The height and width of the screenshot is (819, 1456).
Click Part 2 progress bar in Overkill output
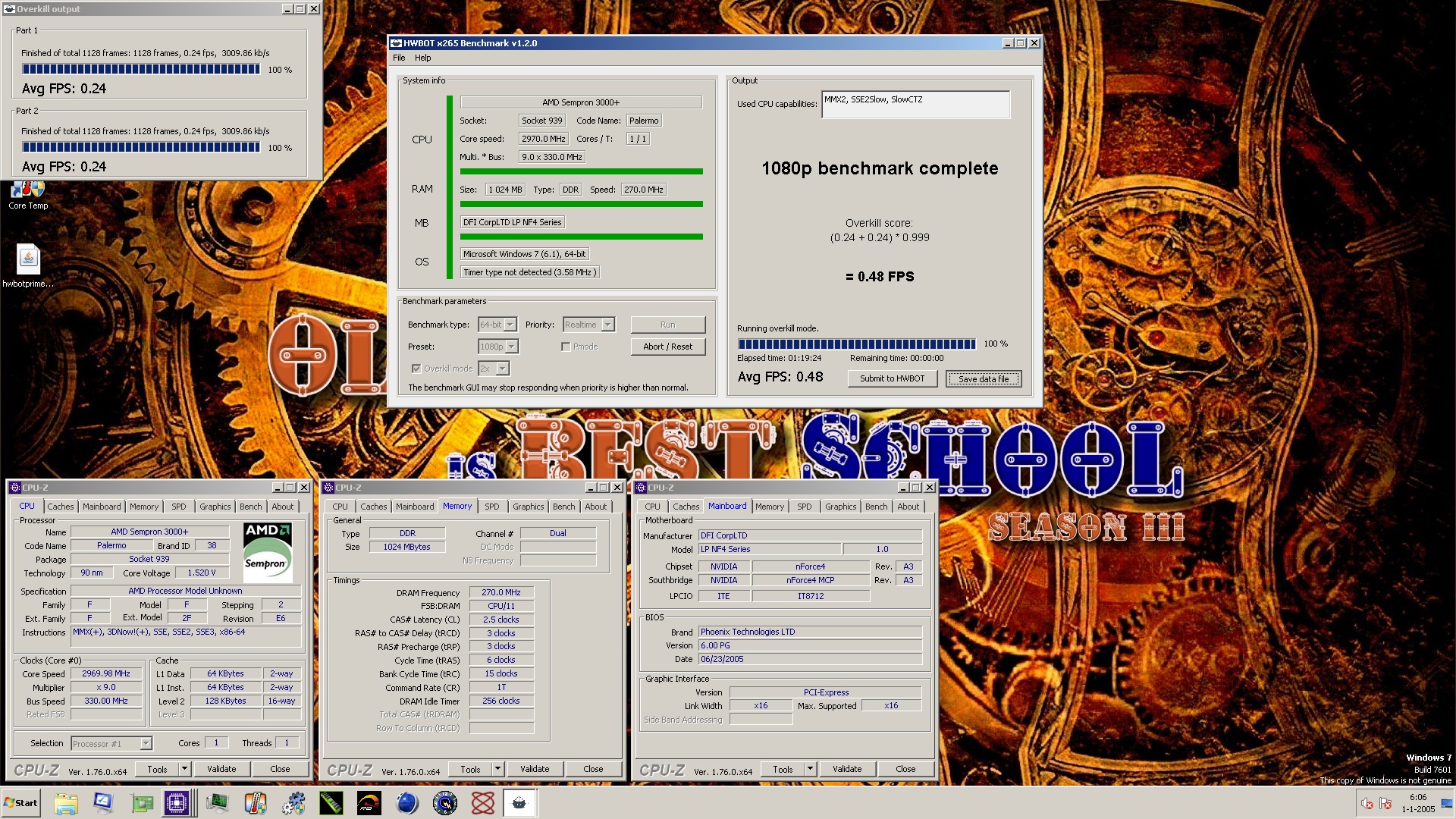pos(141,147)
